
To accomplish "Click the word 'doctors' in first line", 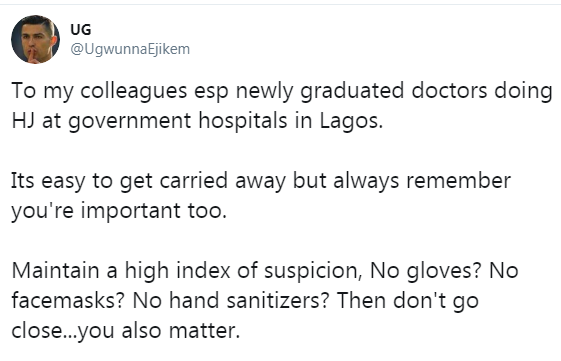I will pyautogui.click(x=449, y=91).
